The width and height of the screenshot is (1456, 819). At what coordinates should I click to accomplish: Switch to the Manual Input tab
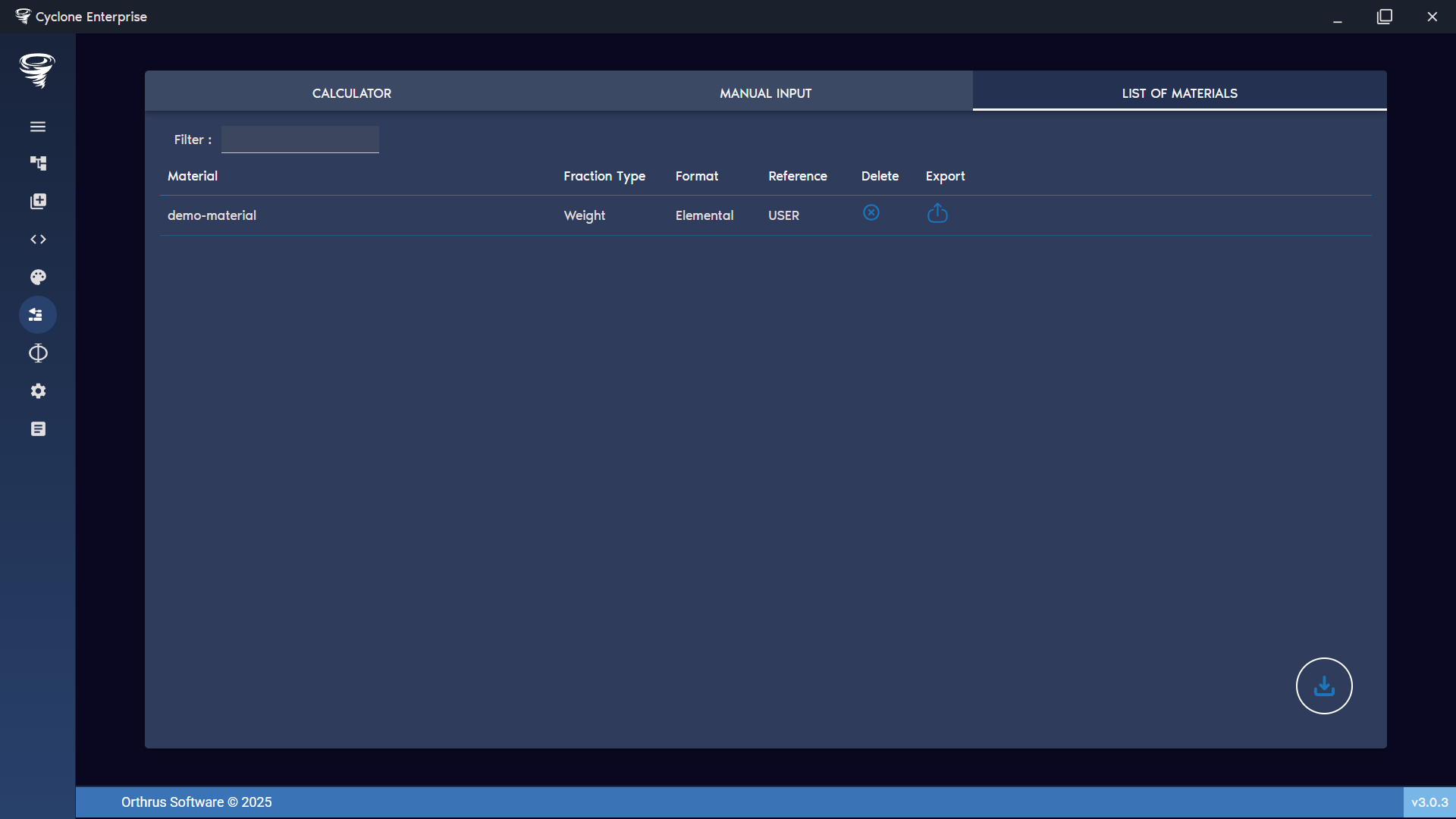point(765,93)
